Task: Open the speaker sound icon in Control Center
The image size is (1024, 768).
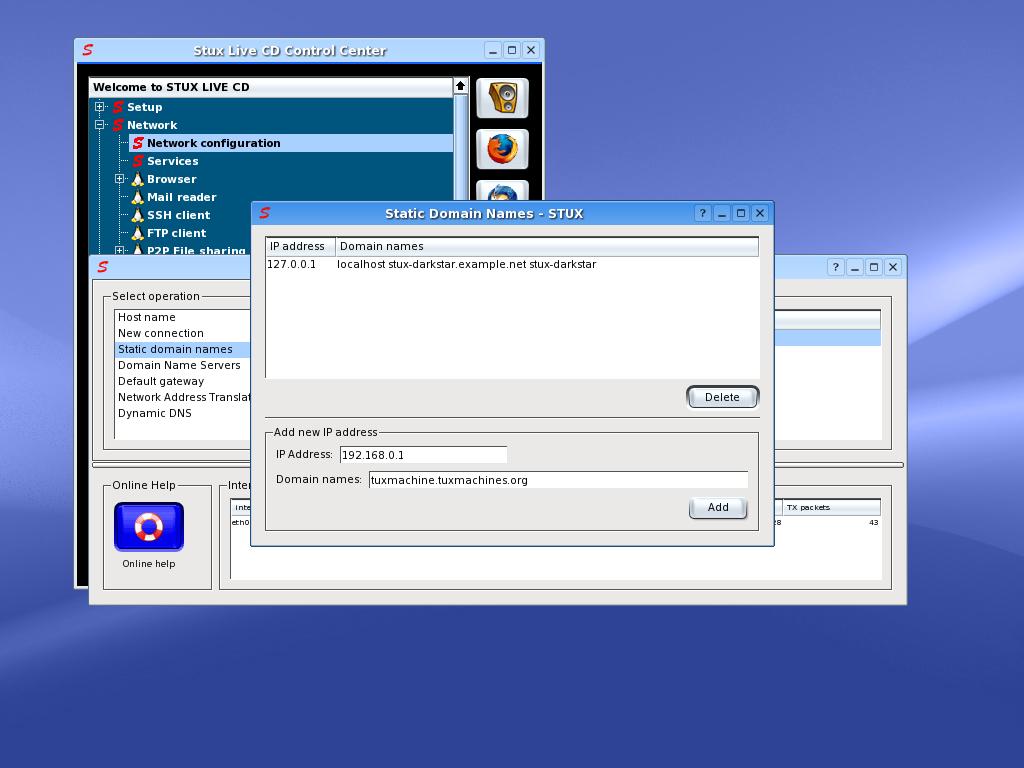Action: tap(502, 98)
